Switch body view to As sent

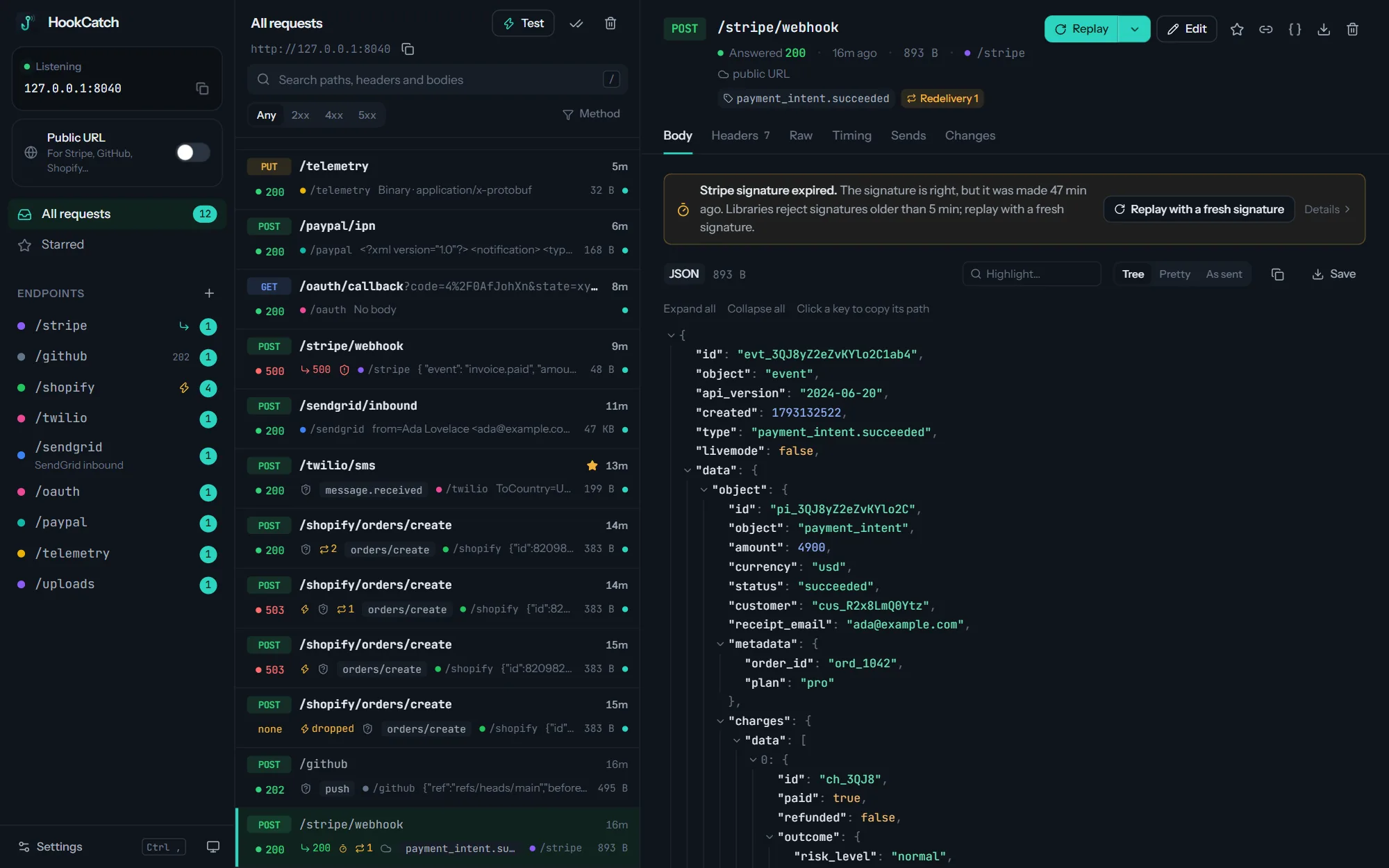tap(1224, 274)
